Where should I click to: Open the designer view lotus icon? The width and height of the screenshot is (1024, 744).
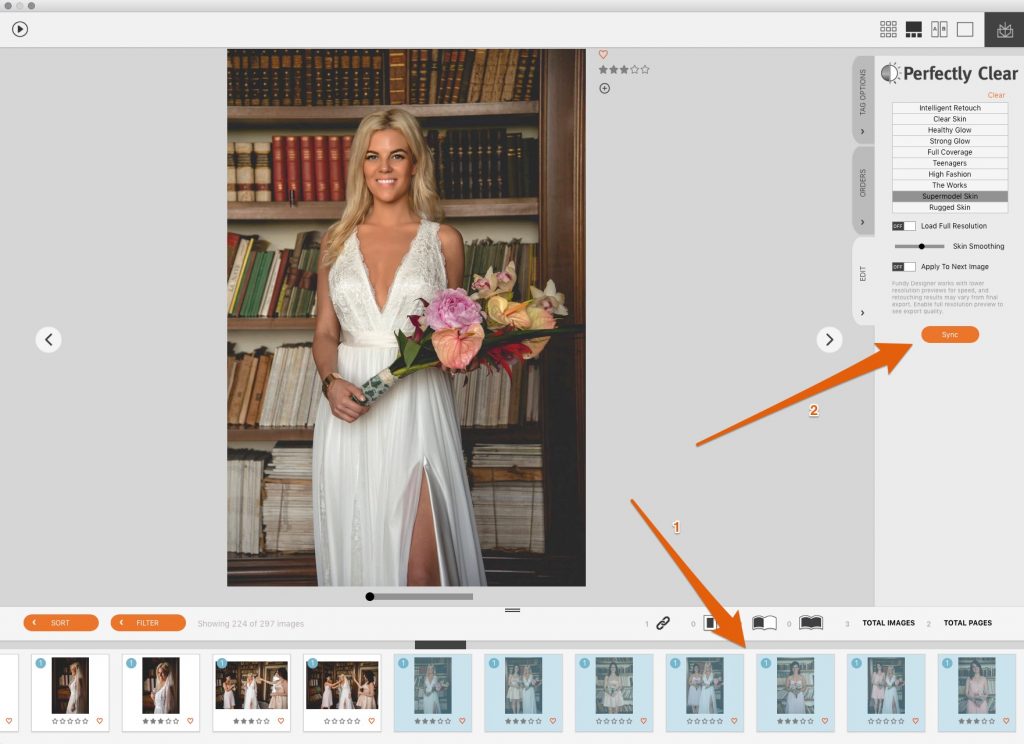click(1004, 29)
